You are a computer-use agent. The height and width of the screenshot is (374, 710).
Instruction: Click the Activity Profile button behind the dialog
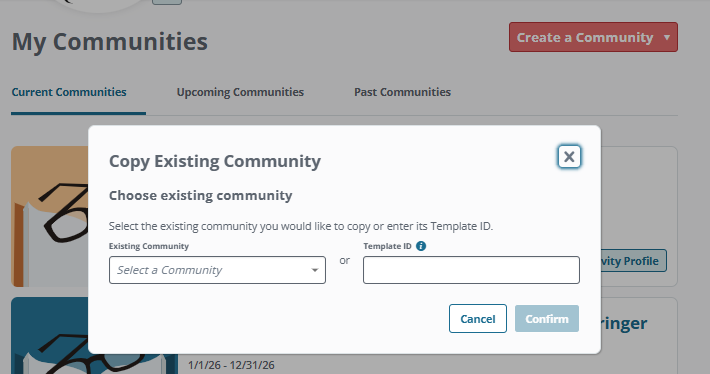[x=634, y=261]
